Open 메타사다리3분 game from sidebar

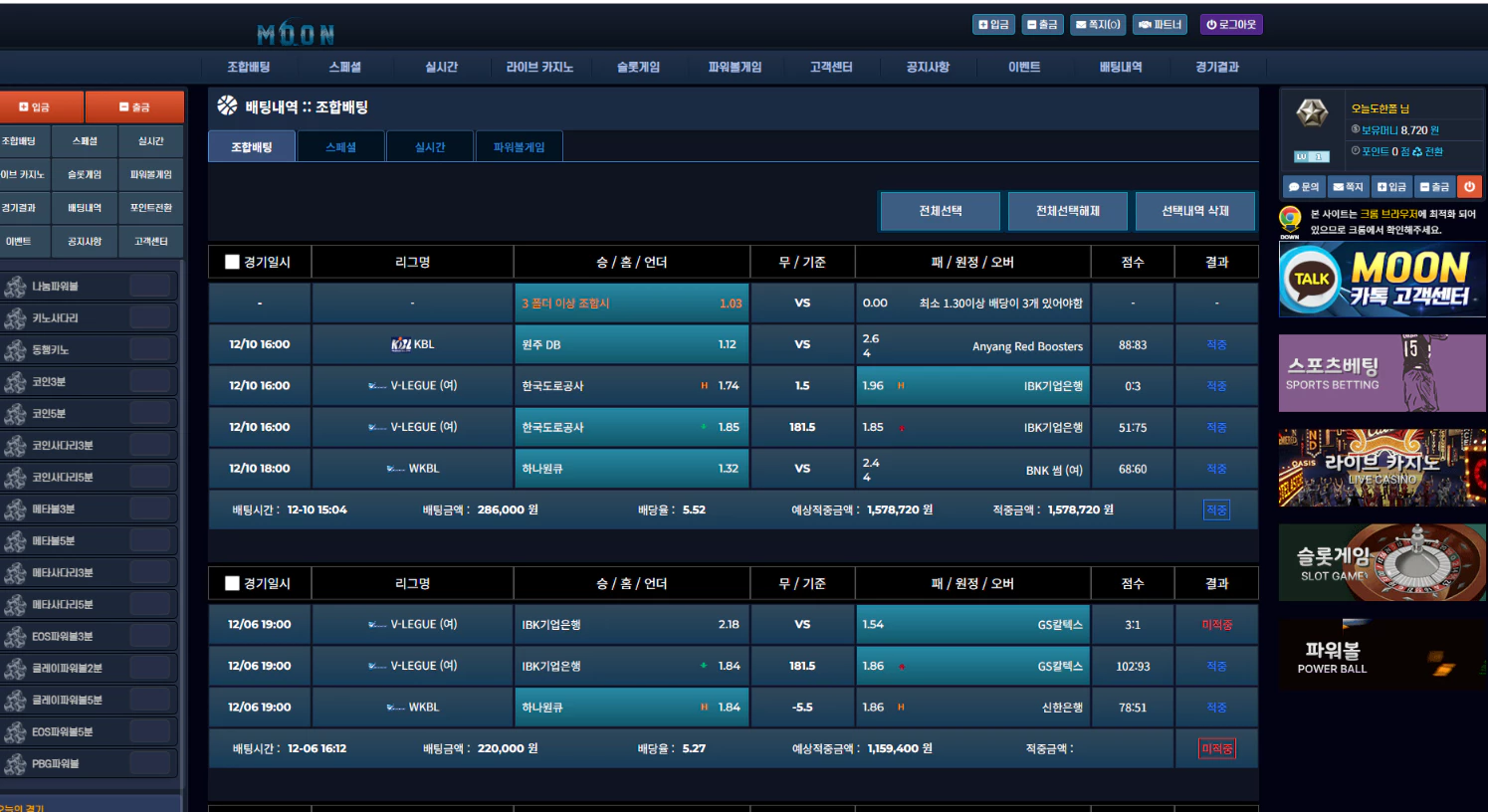[x=89, y=573]
